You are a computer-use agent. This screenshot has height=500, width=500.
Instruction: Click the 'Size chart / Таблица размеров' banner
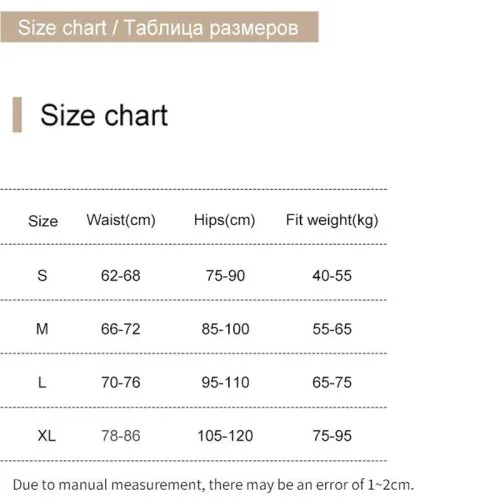[x=159, y=27]
